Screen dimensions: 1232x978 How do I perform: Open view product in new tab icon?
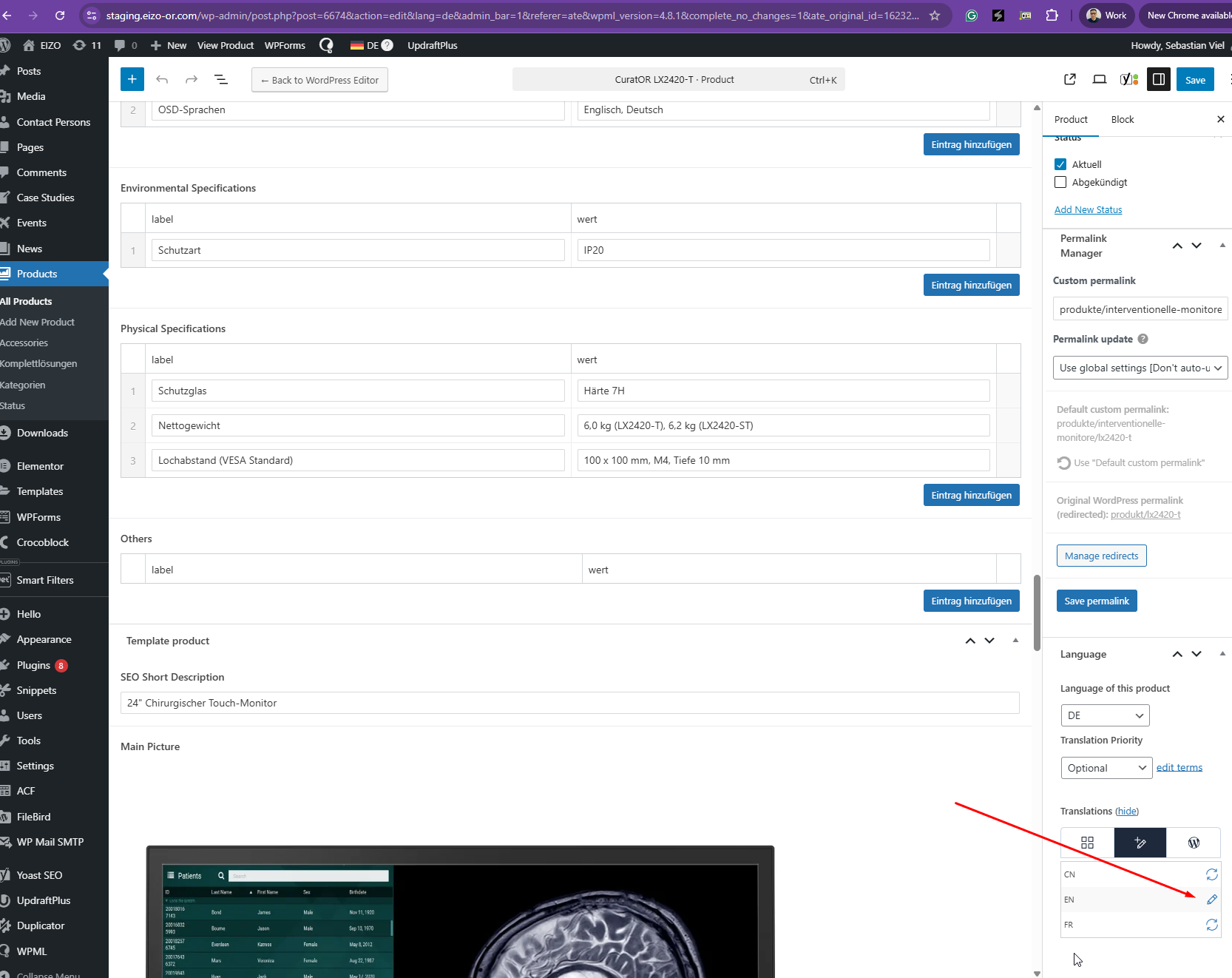point(1070,79)
